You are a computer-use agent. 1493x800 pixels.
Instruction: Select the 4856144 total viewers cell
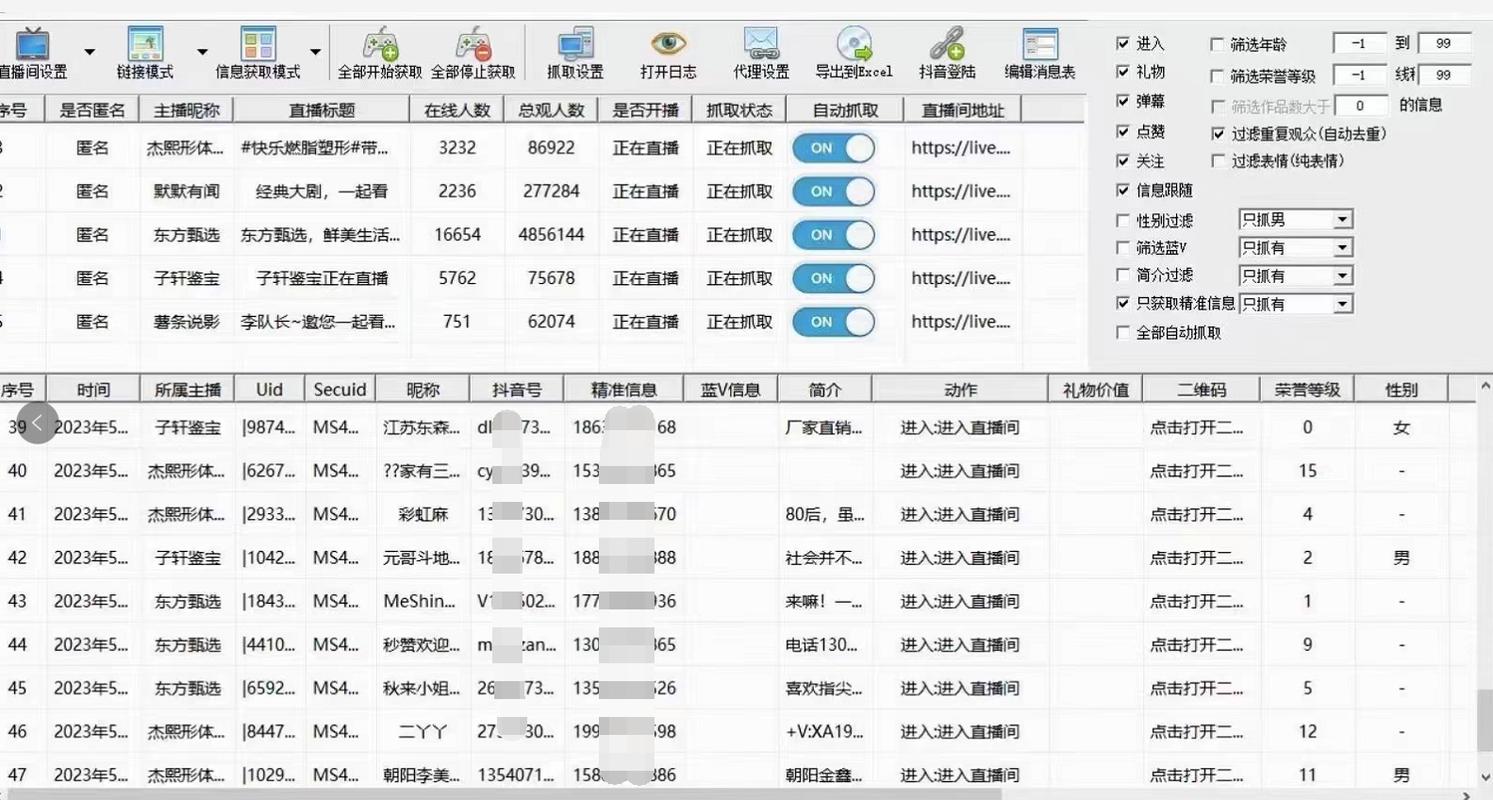551,235
